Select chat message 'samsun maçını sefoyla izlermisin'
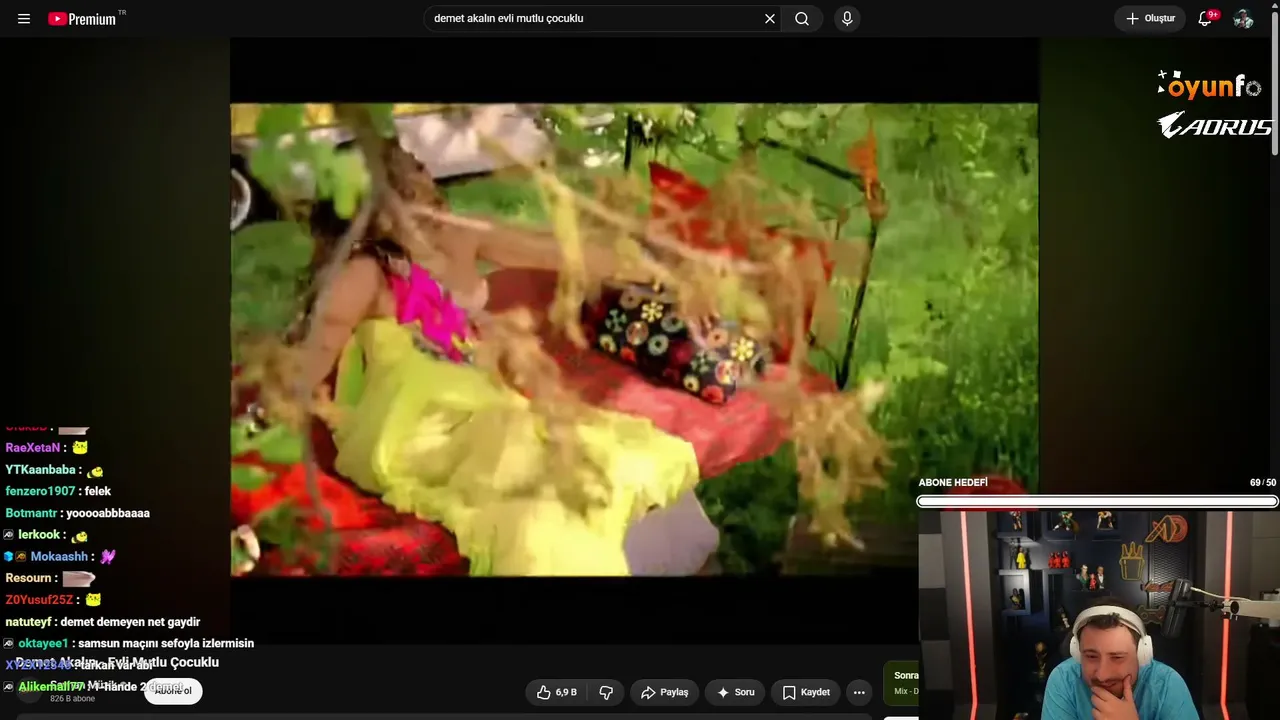Viewport: 1280px width, 720px height. click(166, 644)
